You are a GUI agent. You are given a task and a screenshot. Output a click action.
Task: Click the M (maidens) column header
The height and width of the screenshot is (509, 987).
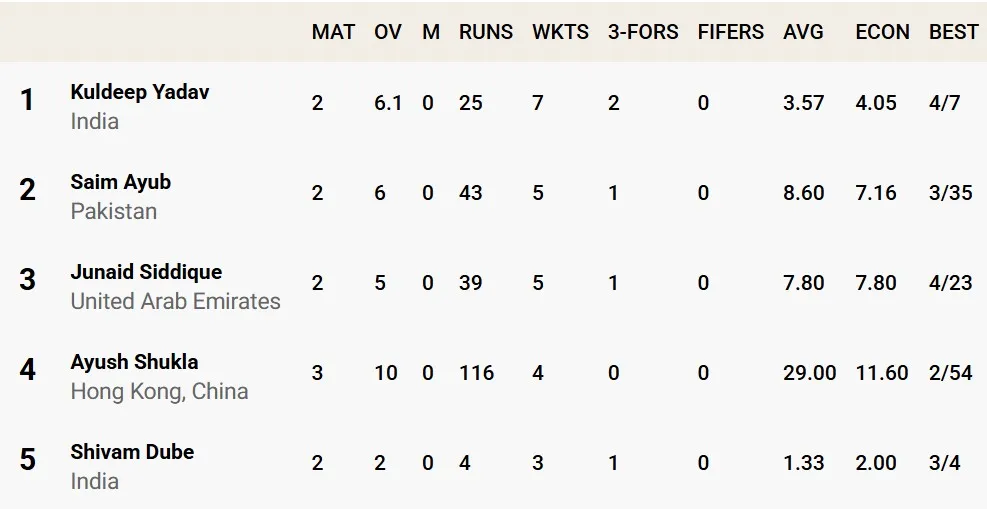pyautogui.click(x=430, y=32)
